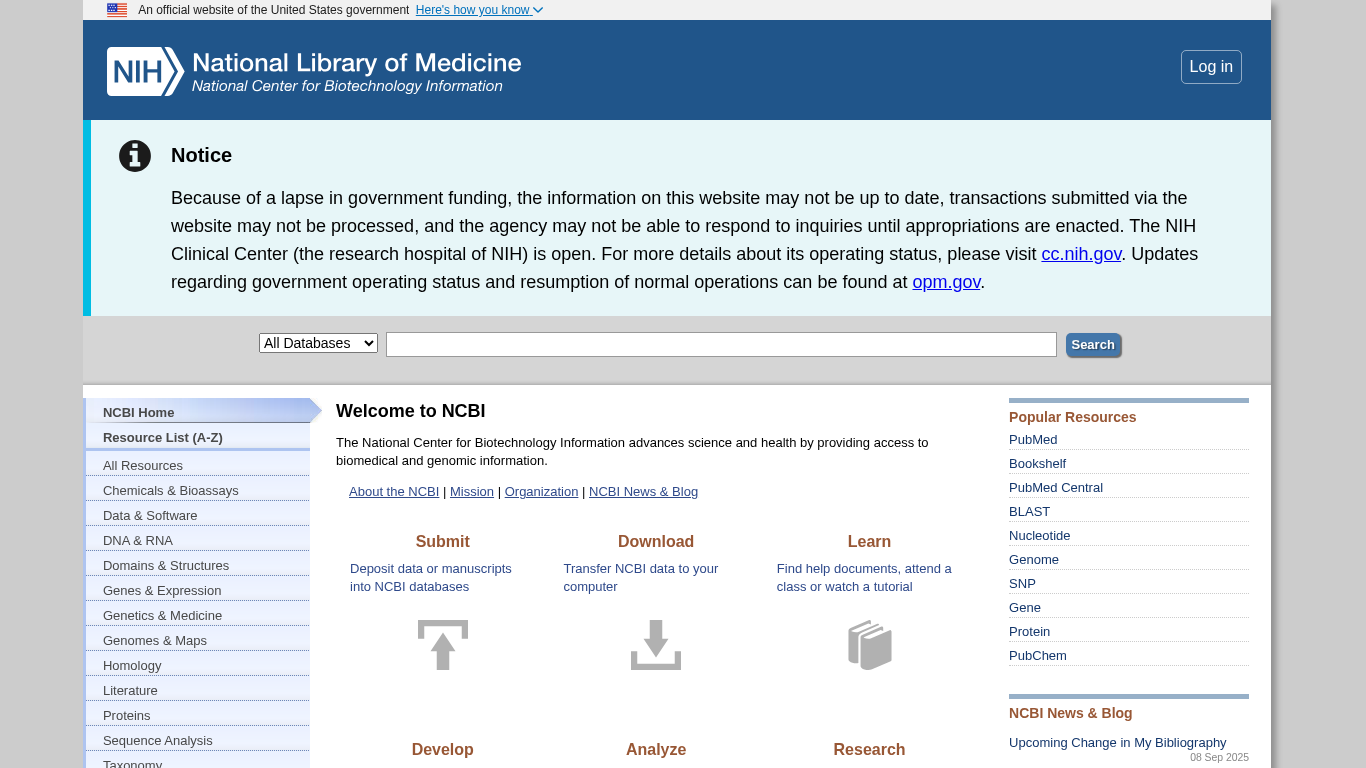Select Homology category

click(x=198, y=665)
